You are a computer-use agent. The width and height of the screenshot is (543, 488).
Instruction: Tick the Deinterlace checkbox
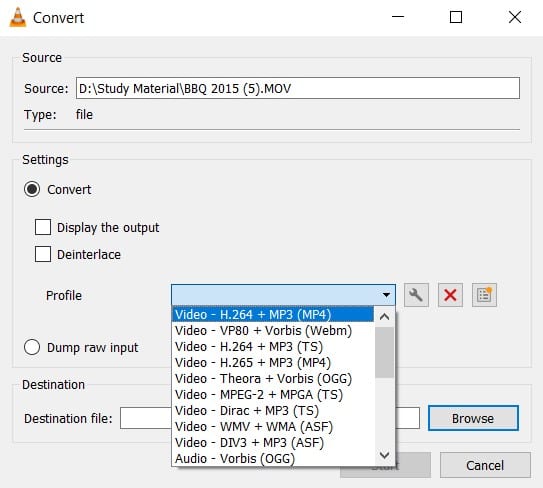pos(43,254)
